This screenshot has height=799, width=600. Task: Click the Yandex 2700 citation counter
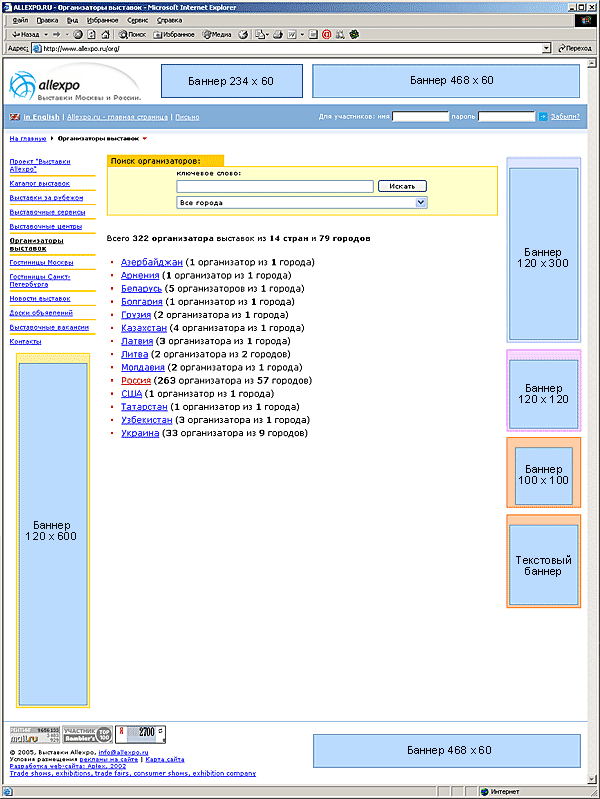click(140, 734)
